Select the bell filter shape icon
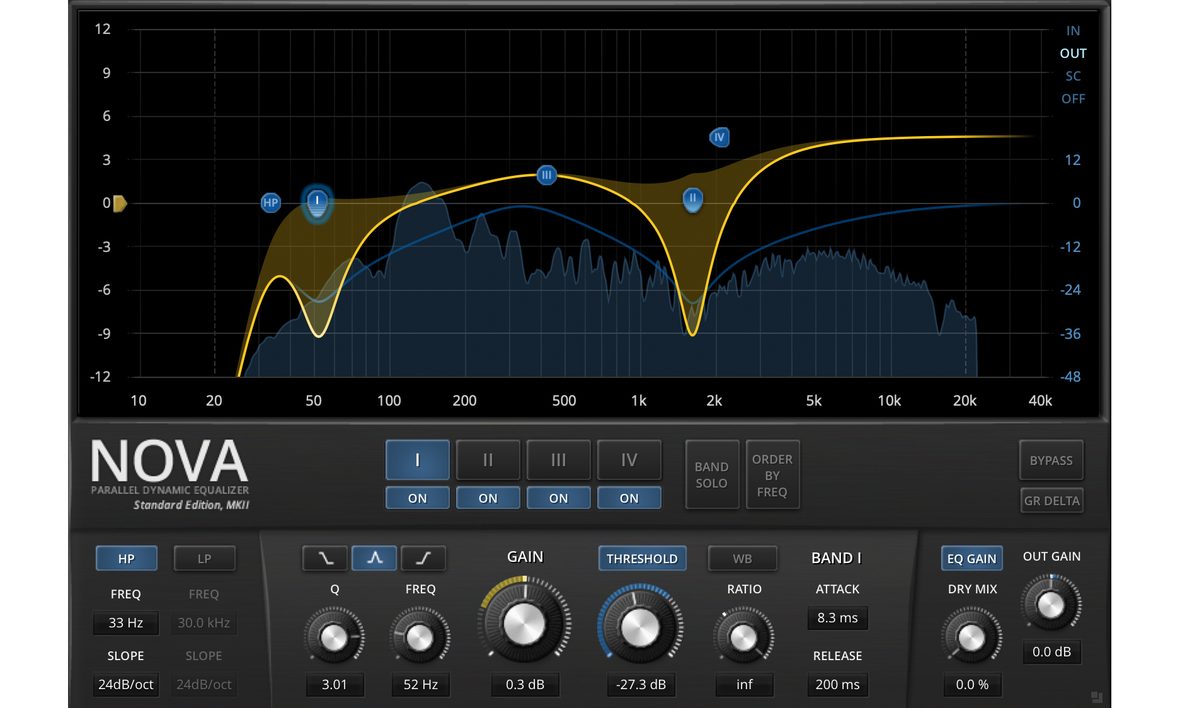 click(x=374, y=558)
